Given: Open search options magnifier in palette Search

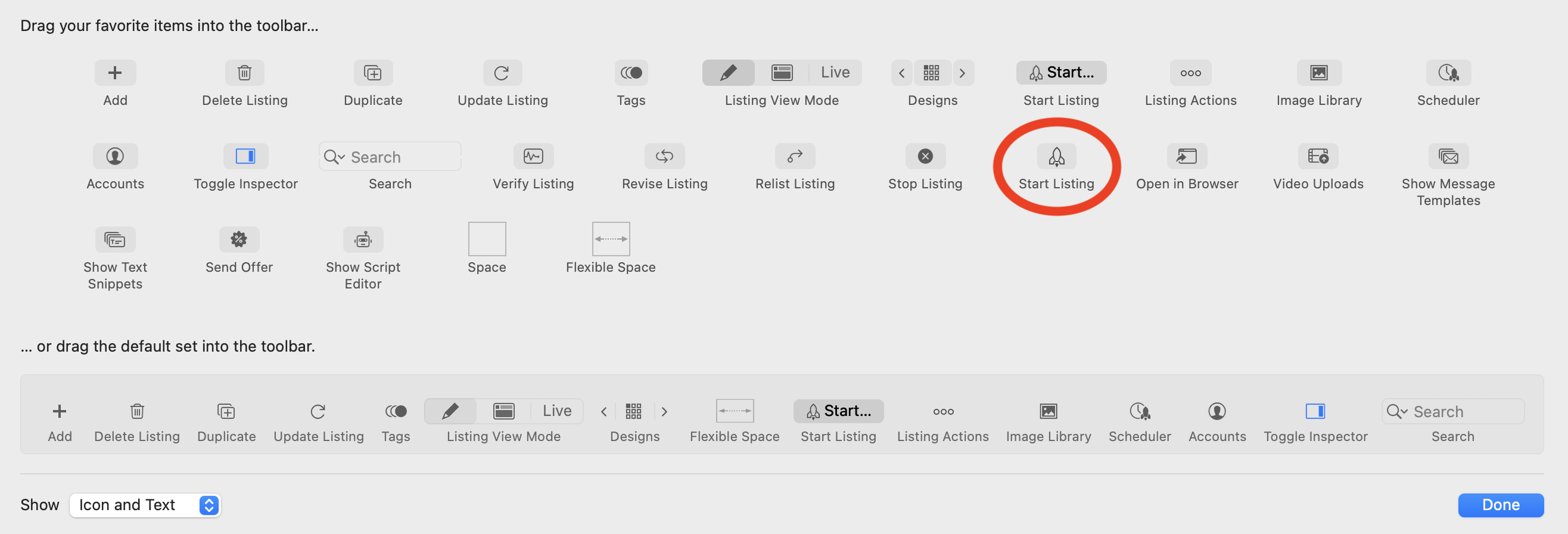Looking at the screenshot, I should (334, 157).
